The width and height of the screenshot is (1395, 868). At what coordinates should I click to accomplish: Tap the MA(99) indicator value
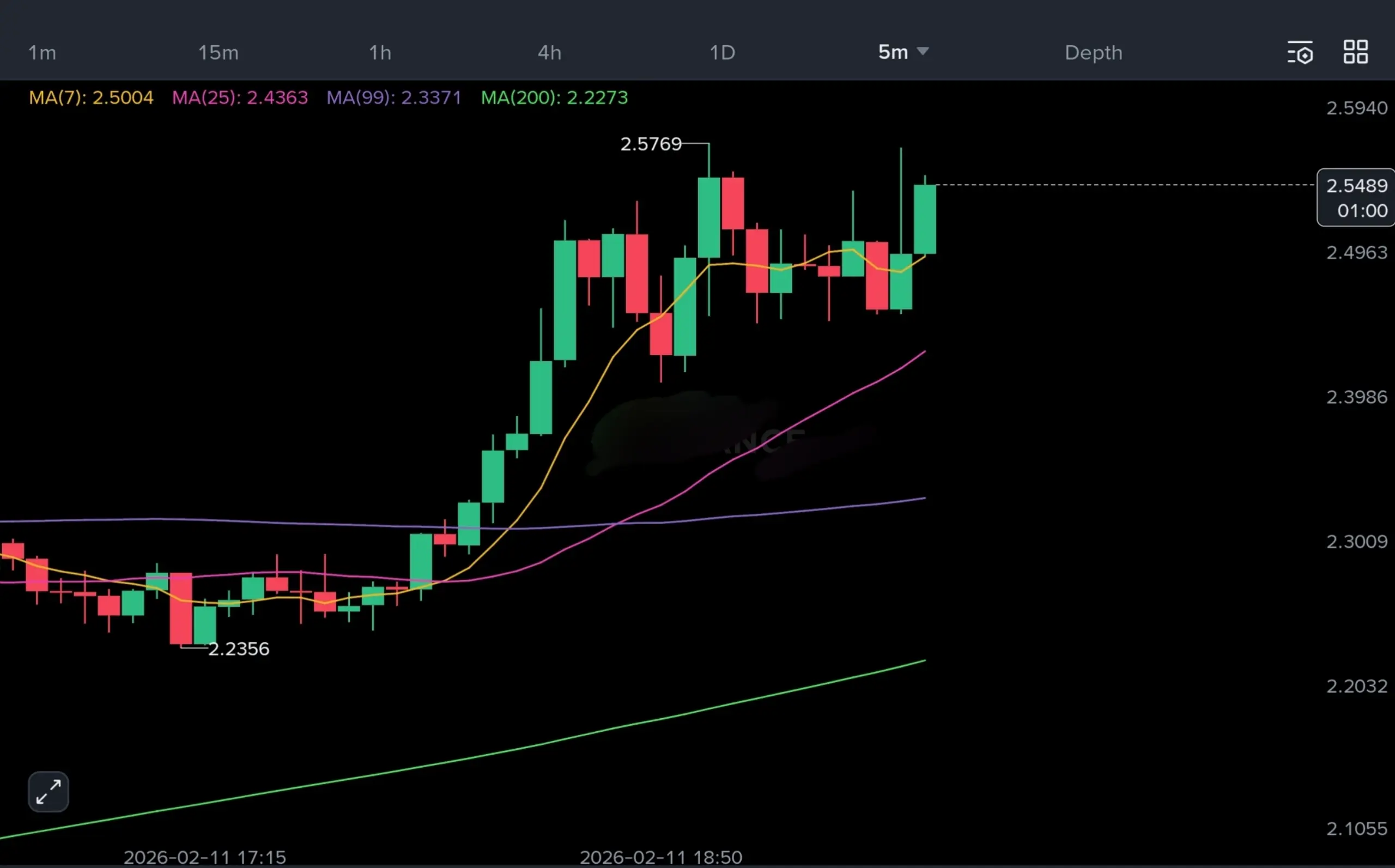pos(430,98)
